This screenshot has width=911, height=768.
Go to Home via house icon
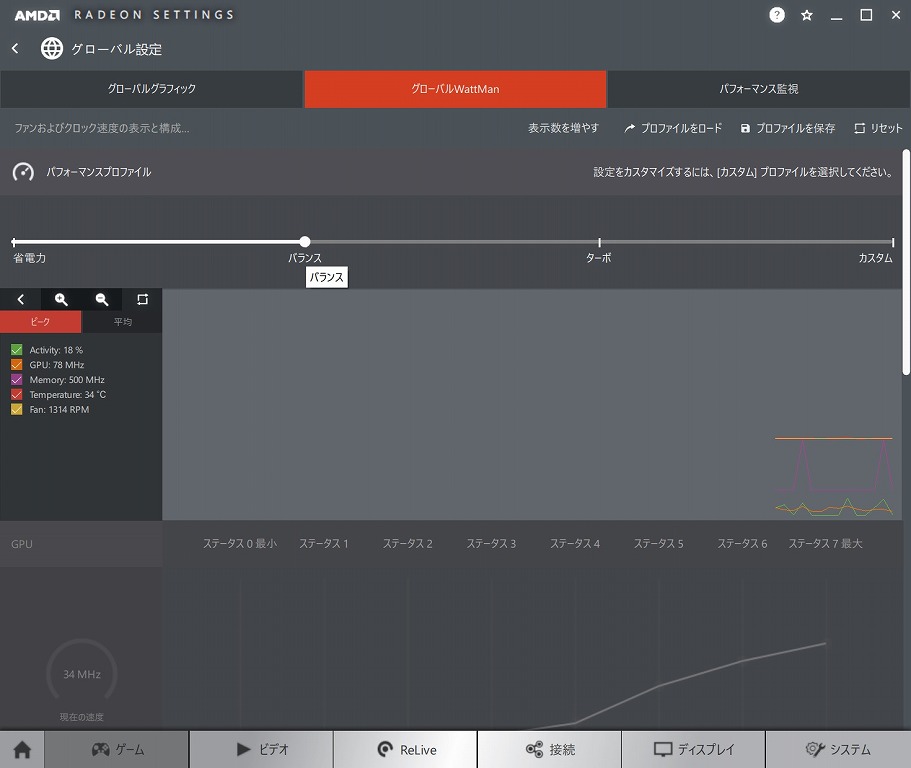pos(22,749)
